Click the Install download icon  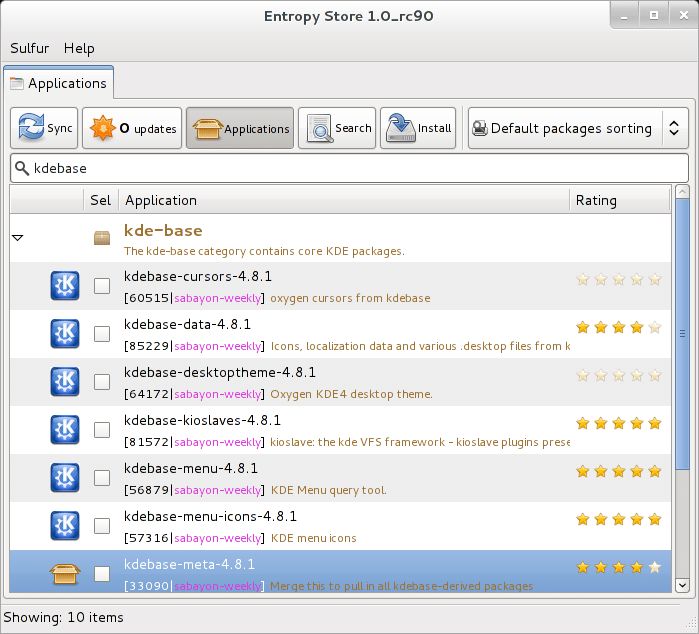coord(400,128)
